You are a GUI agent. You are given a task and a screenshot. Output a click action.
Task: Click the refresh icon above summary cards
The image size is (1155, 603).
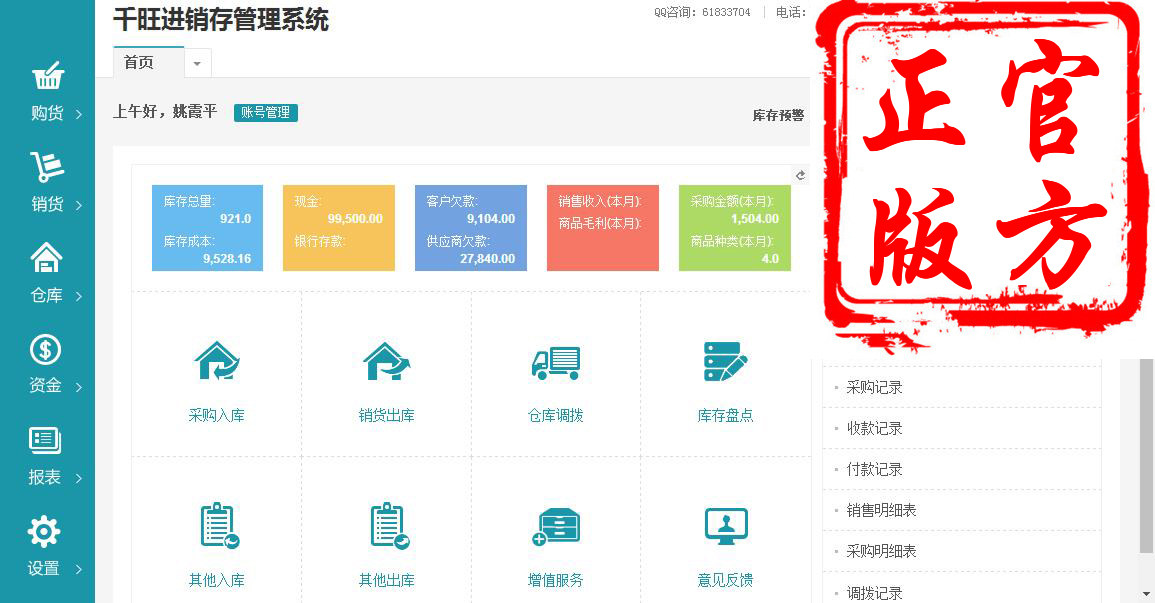[800, 175]
